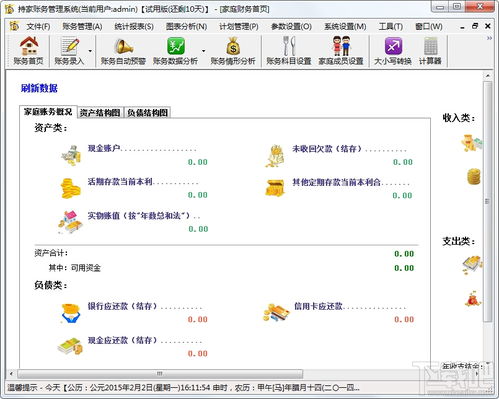
Task: Select the 账务数据分析 chart icon
Action: (x=176, y=46)
